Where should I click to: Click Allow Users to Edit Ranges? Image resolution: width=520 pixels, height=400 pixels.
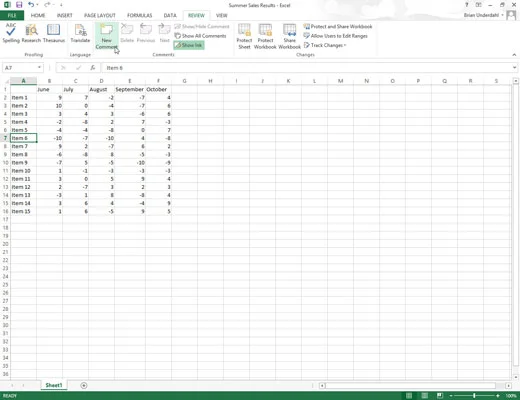(x=336, y=36)
